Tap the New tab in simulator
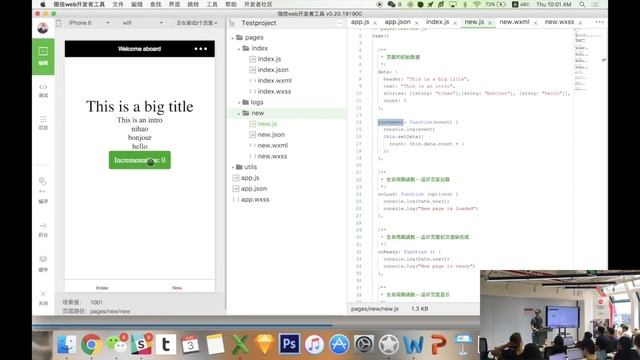Image resolution: width=640 pixels, height=360 pixels. (x=177, y=288)
